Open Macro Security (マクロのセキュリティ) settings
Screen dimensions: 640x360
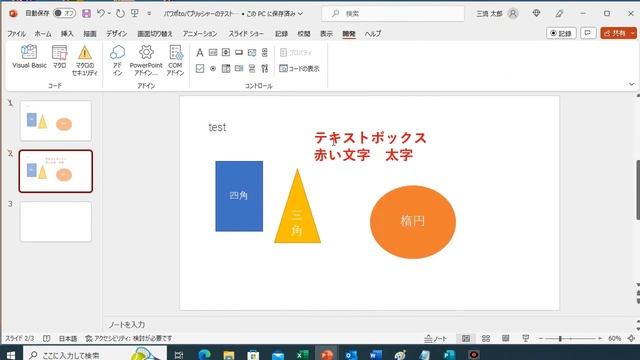(x=84, y=60)
